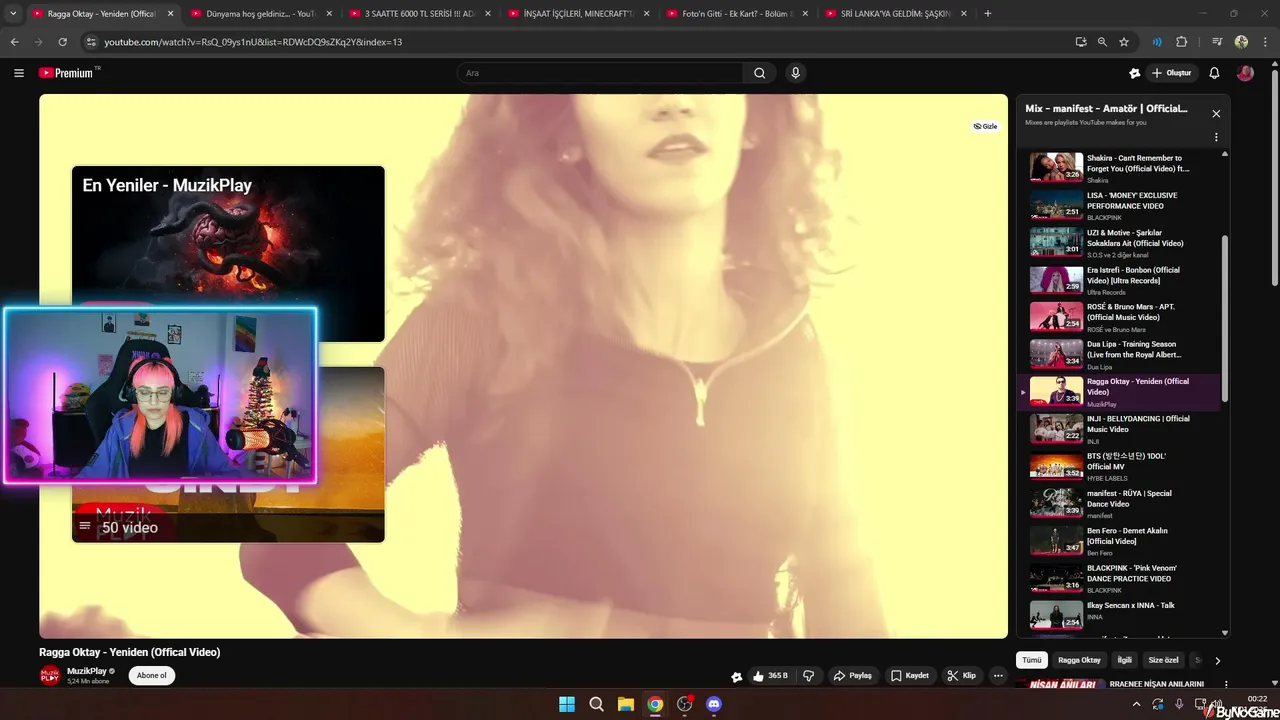Open the Windows Start menu

(567, 704)
